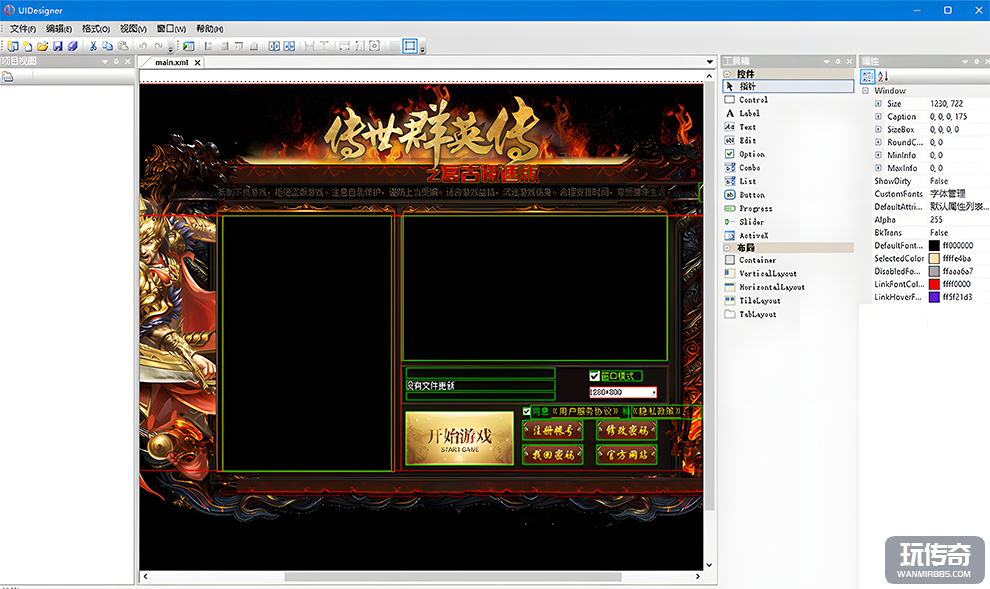Click the horizontal scrollbar of the canvas

[453, 576]
